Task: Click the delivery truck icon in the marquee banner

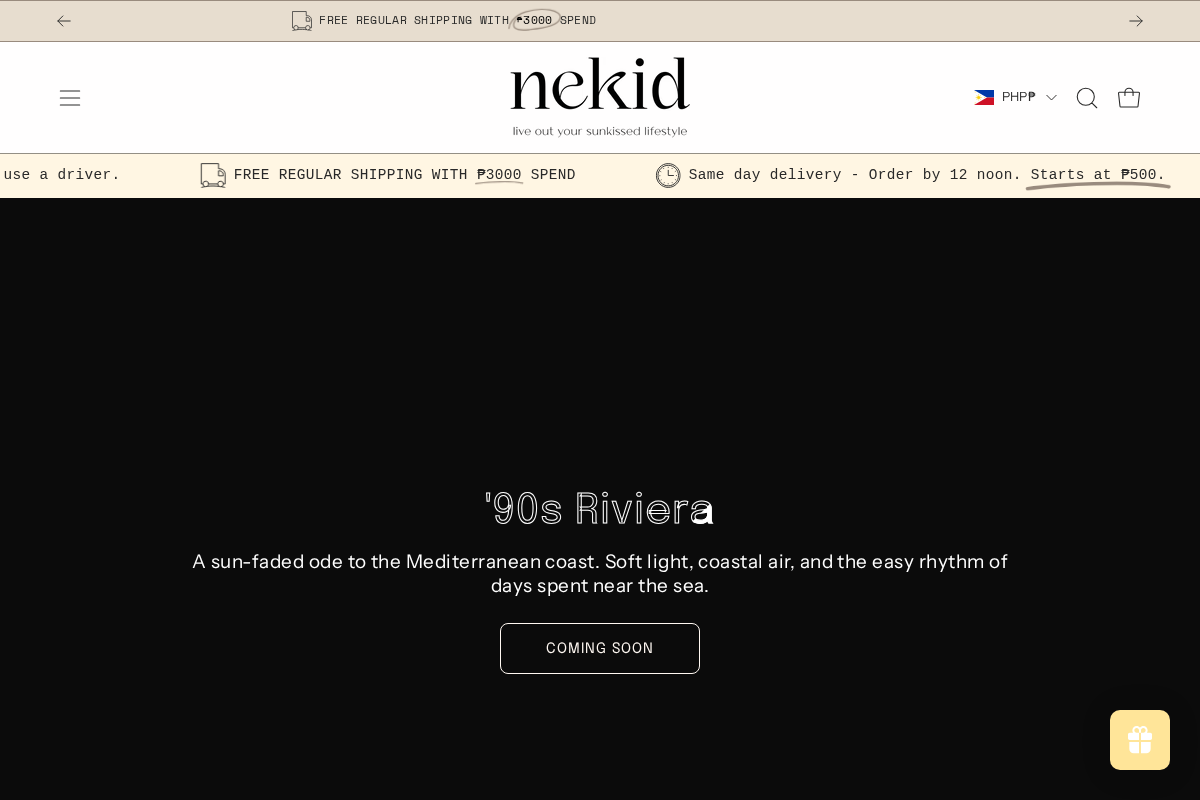Action: (213, 175)
